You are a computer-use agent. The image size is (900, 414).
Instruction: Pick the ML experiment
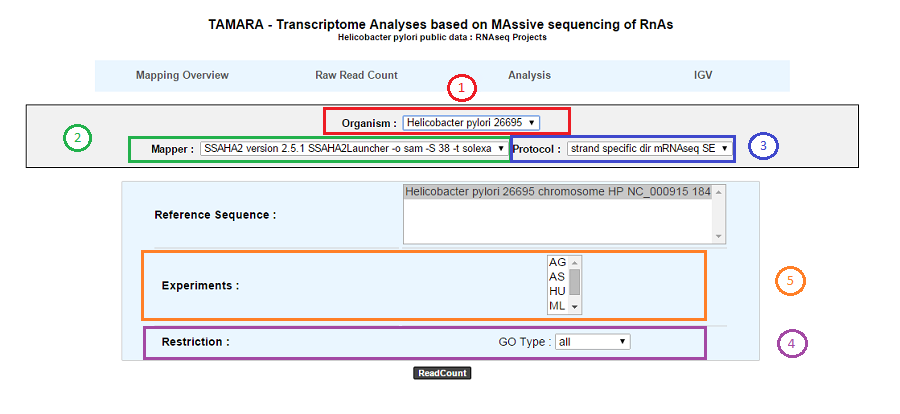pyautogui.click(x=557, y=307)
